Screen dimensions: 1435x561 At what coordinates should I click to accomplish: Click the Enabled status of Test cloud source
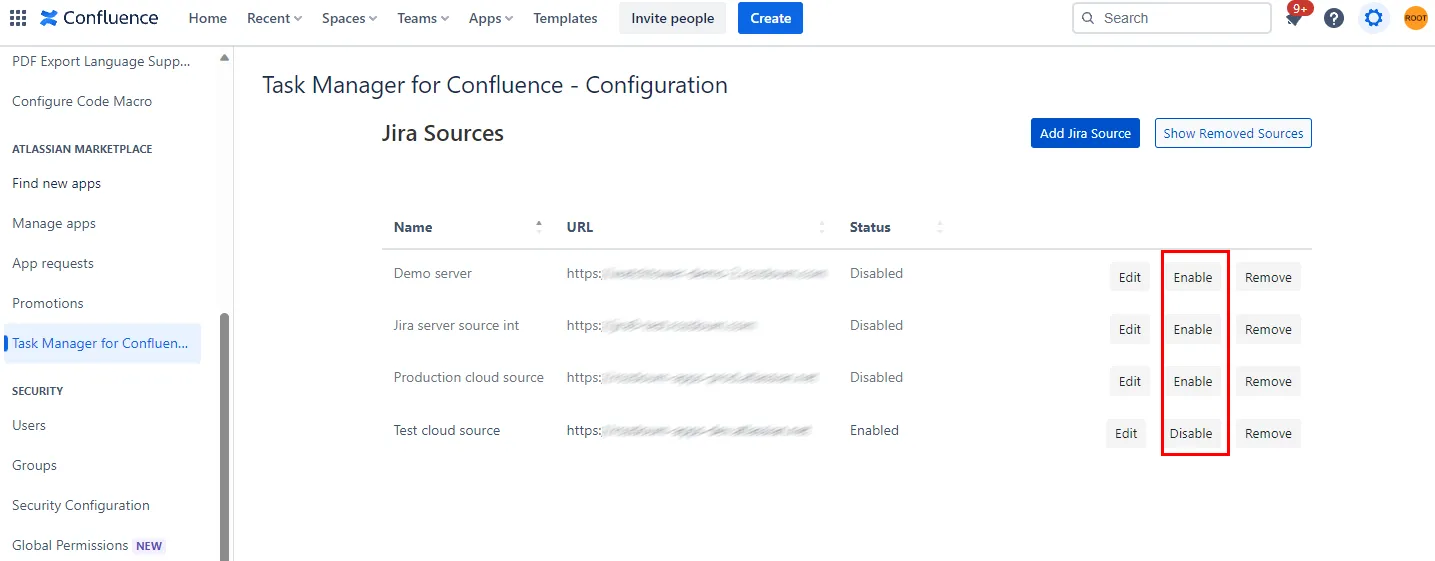pyautogui.click(x=874, y=430)
